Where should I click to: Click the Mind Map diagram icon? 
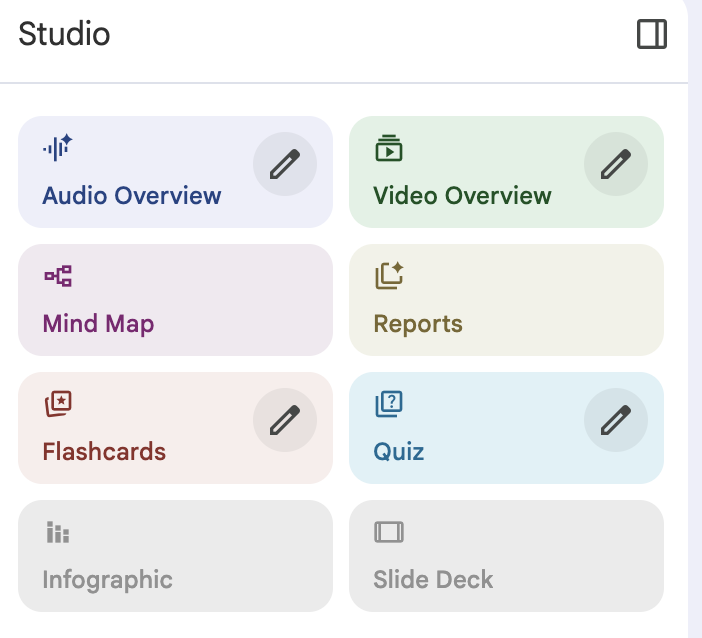coord(58,276)
